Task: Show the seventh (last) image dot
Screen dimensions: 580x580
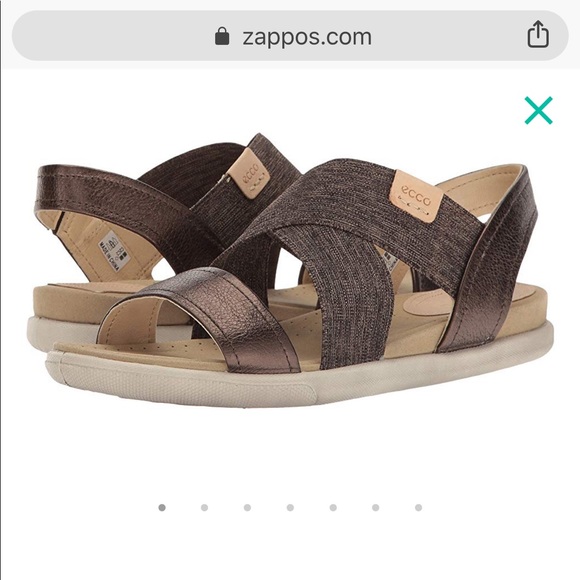Action: click(x=418, y=508)
